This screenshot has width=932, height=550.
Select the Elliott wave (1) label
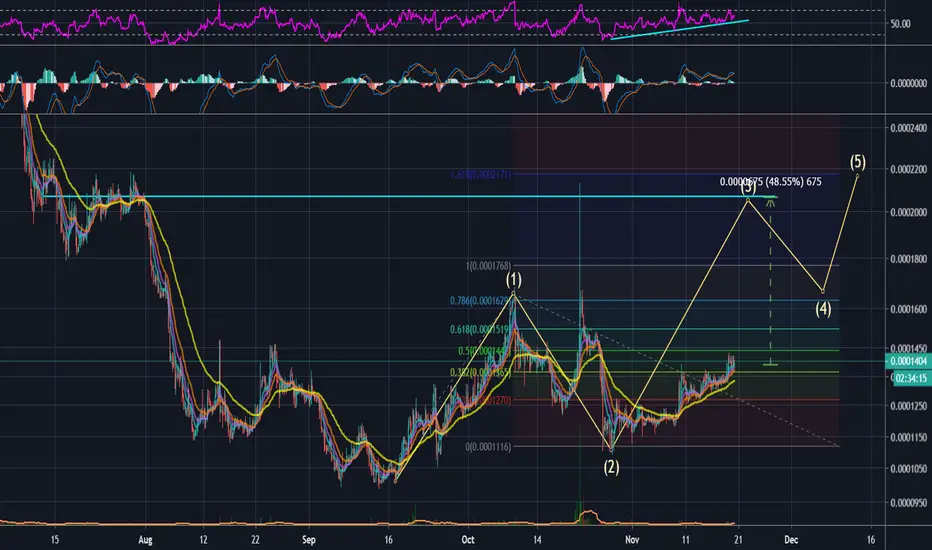514,279
